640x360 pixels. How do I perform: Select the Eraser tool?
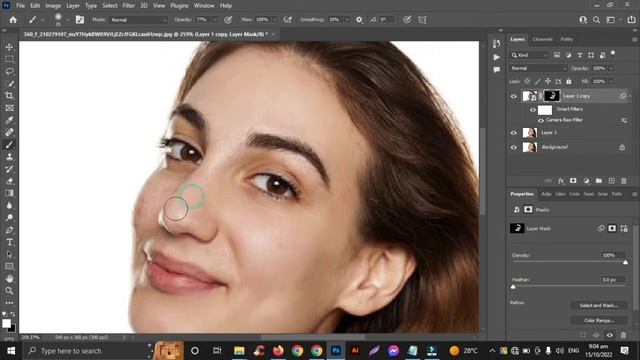click(x=9, y=181)
